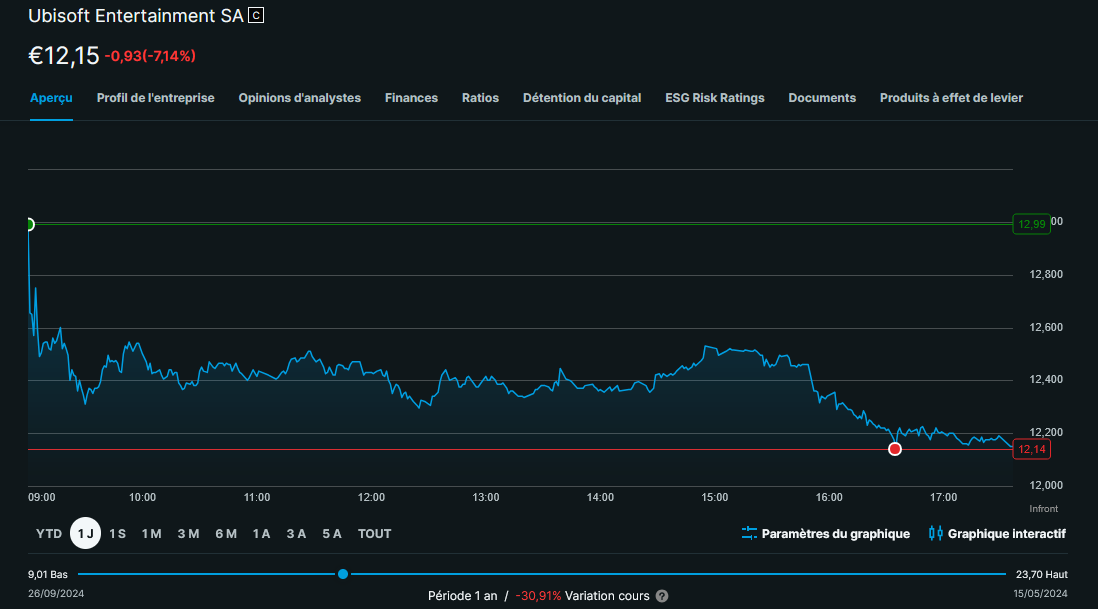The width and height of the screenshot is (1098, 609).
Task: Click the 15:00 time axis label
Action: (715, 497)
